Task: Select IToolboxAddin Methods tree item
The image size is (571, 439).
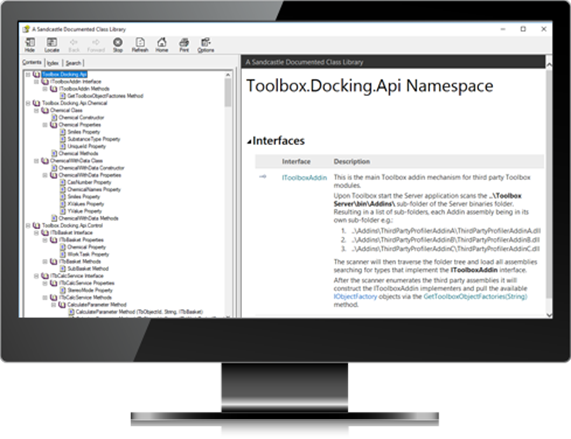Action: (84, 88)
